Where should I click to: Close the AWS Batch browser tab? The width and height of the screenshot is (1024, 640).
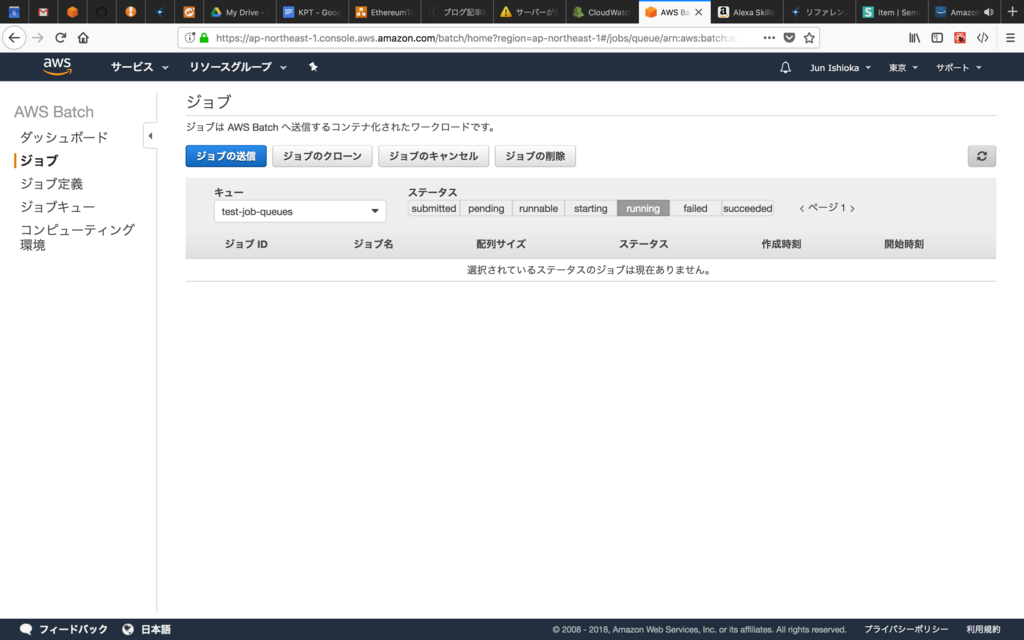[x=698, y=12]
